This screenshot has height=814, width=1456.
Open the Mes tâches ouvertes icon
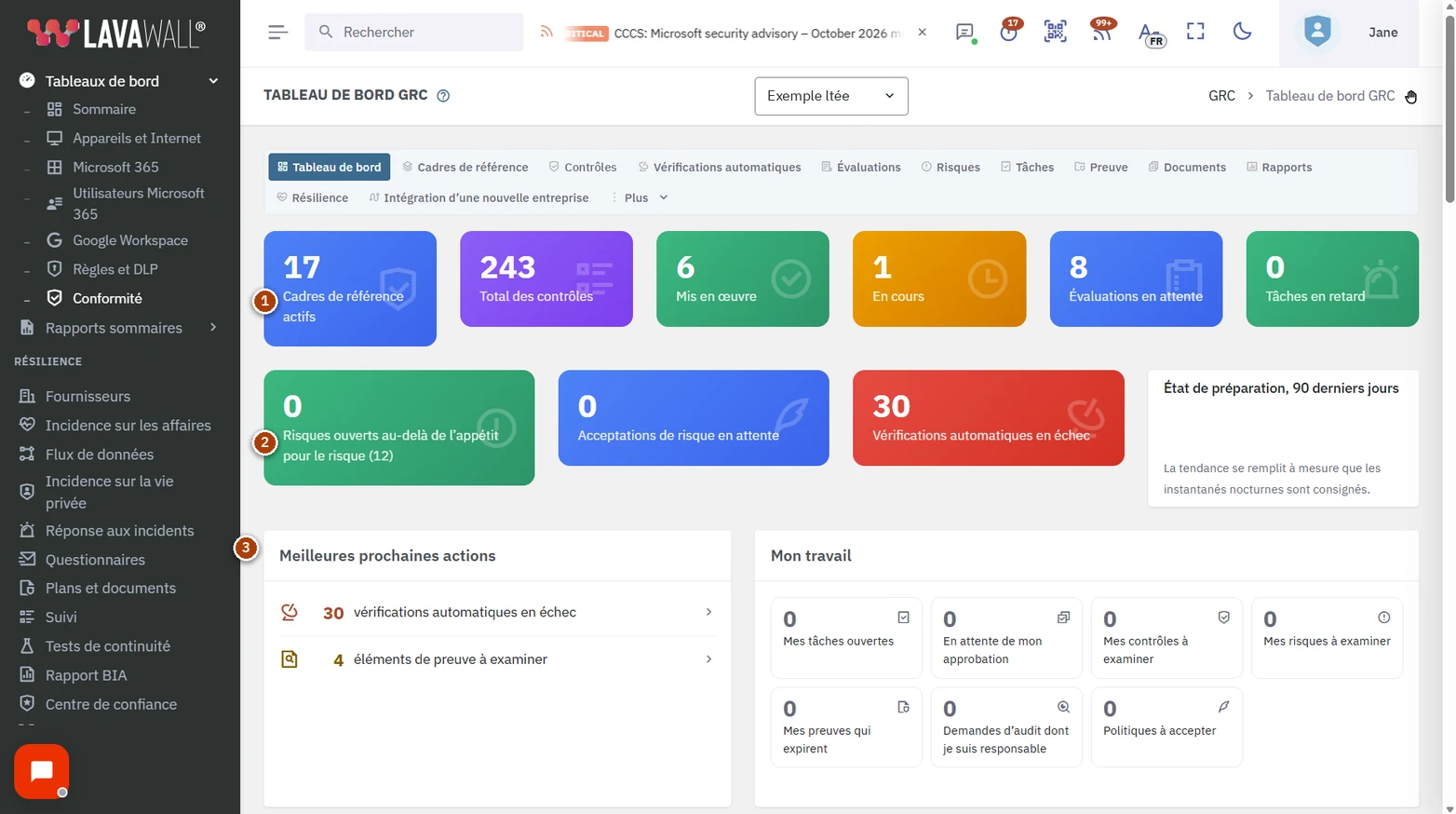(903, 617)
